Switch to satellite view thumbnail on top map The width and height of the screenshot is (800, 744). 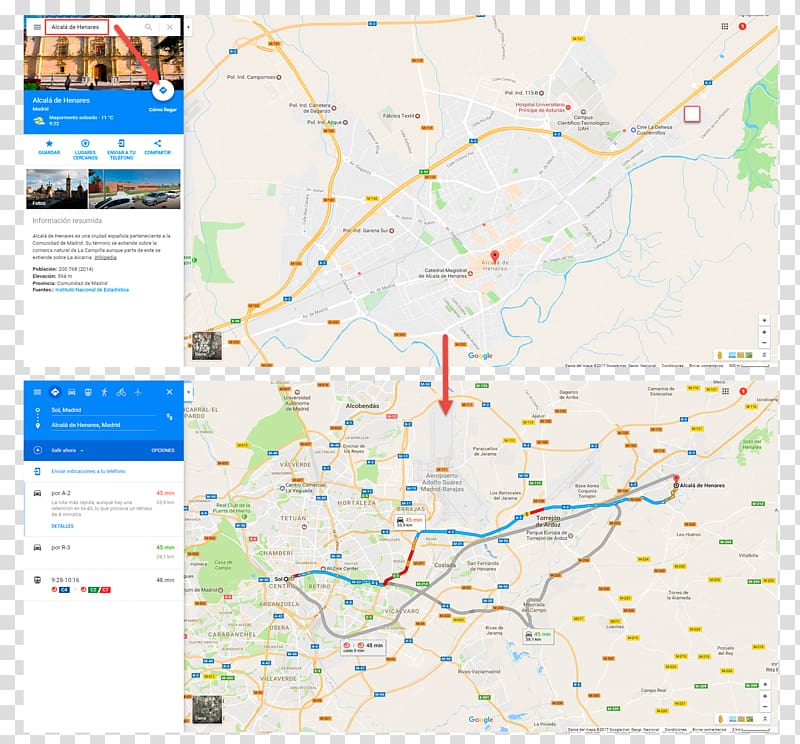click(207, 346)
